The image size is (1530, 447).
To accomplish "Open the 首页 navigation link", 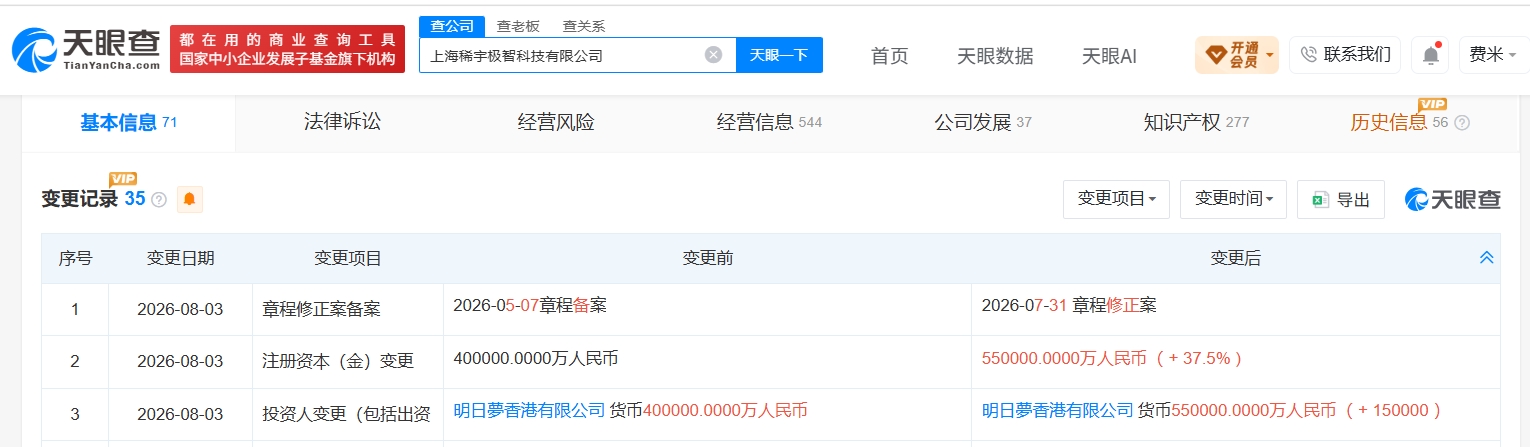I will click(889, 56).
